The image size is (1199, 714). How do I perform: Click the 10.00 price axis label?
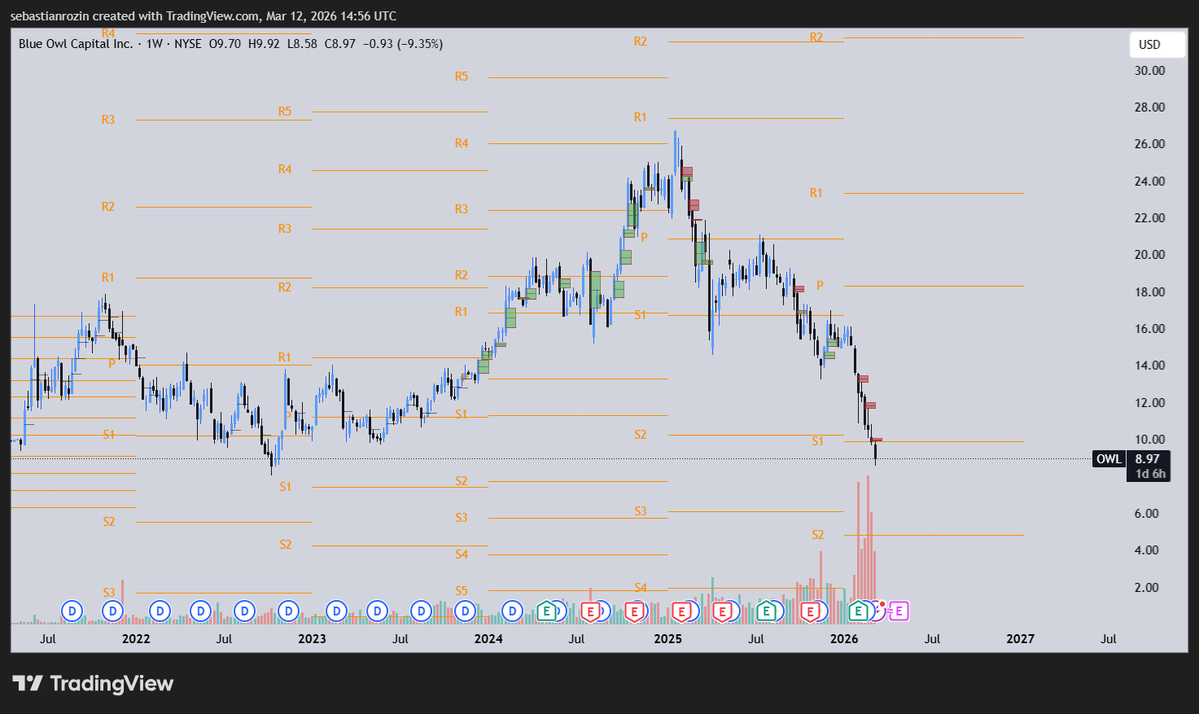(1149, 440)
